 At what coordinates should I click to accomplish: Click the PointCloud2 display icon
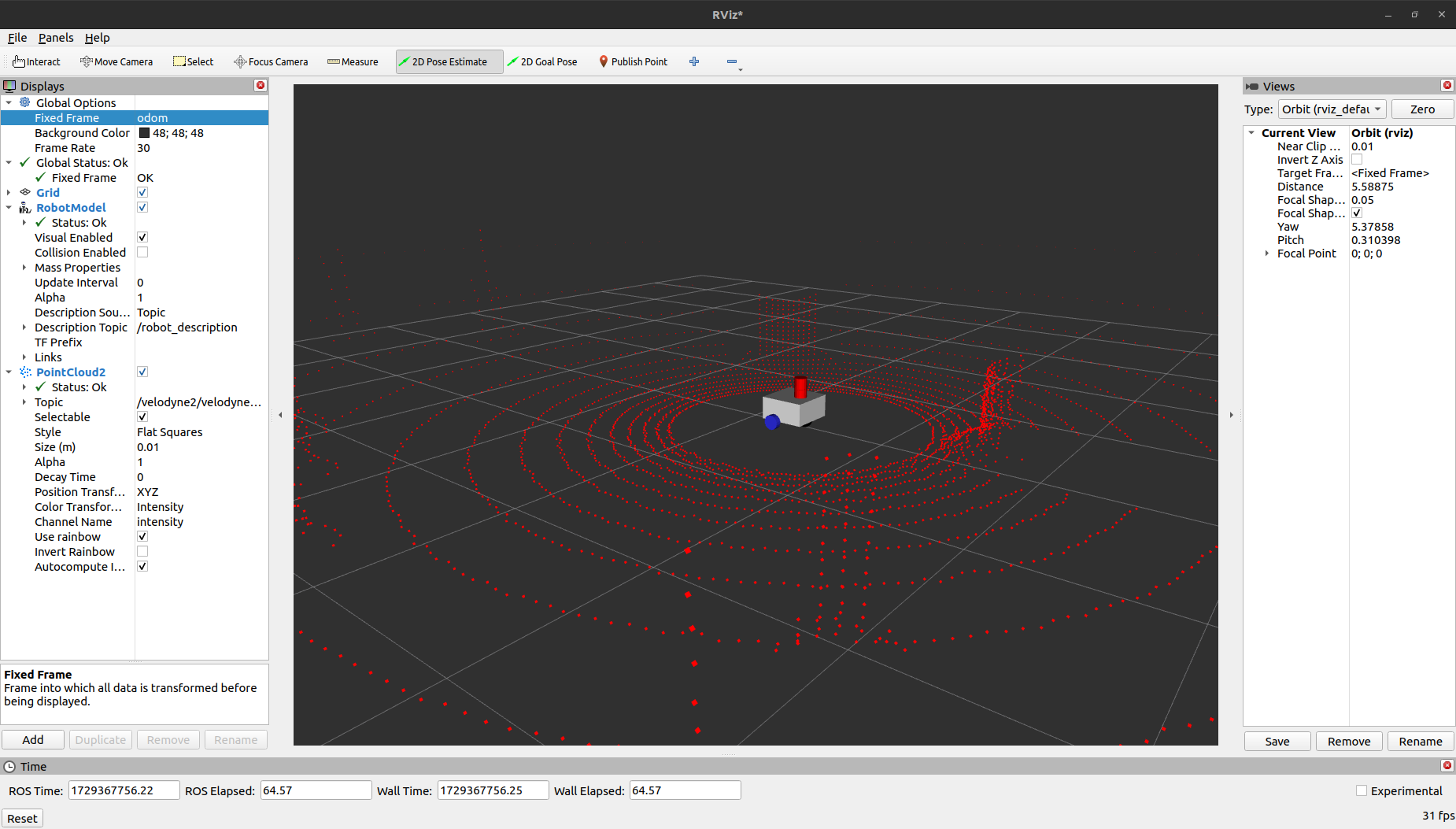pyautogui.click(x=25, y=372)
